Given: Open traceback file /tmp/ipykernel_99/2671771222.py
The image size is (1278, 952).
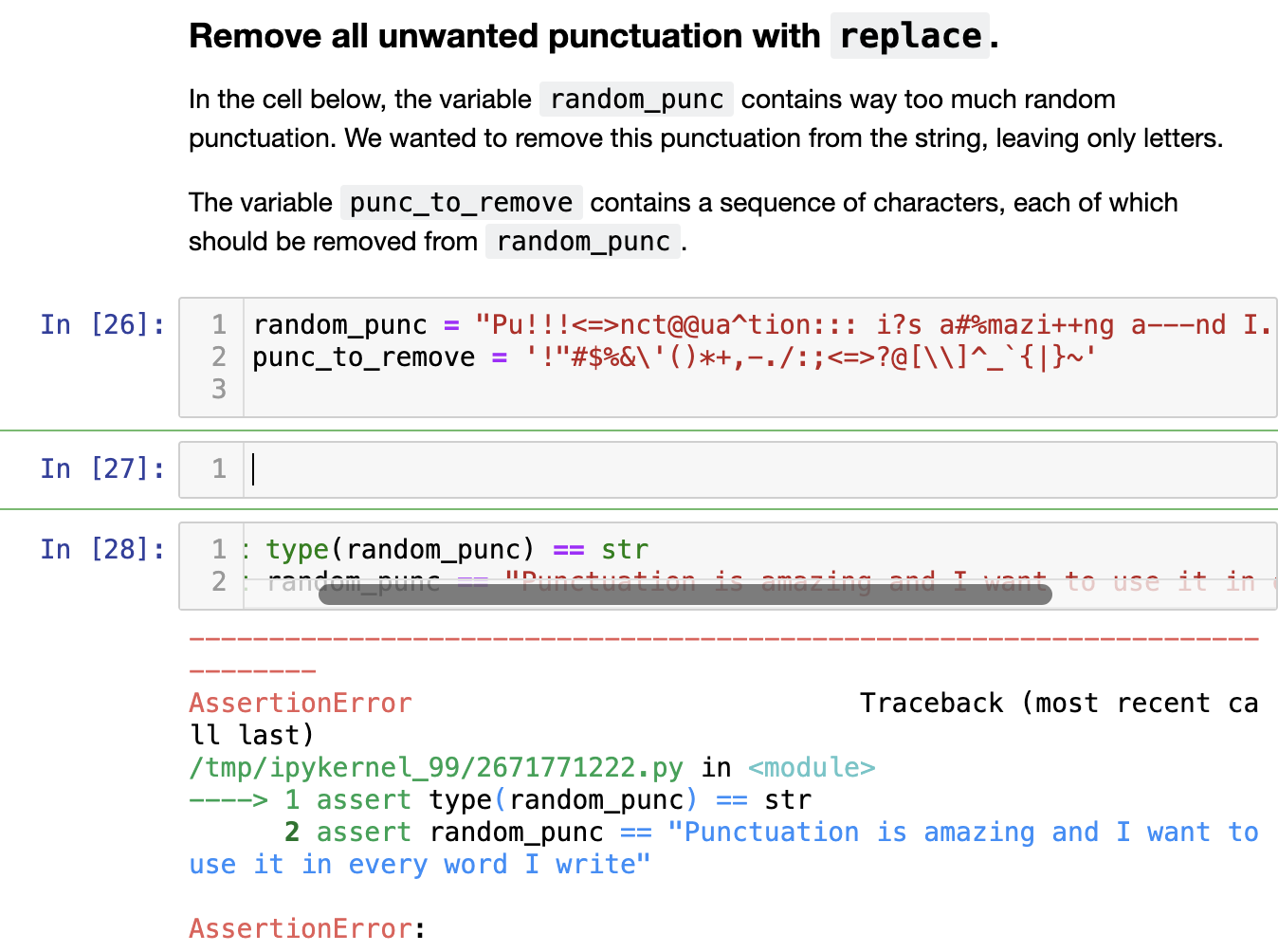Looking at the screenshot, I should (x=435, y=767).
